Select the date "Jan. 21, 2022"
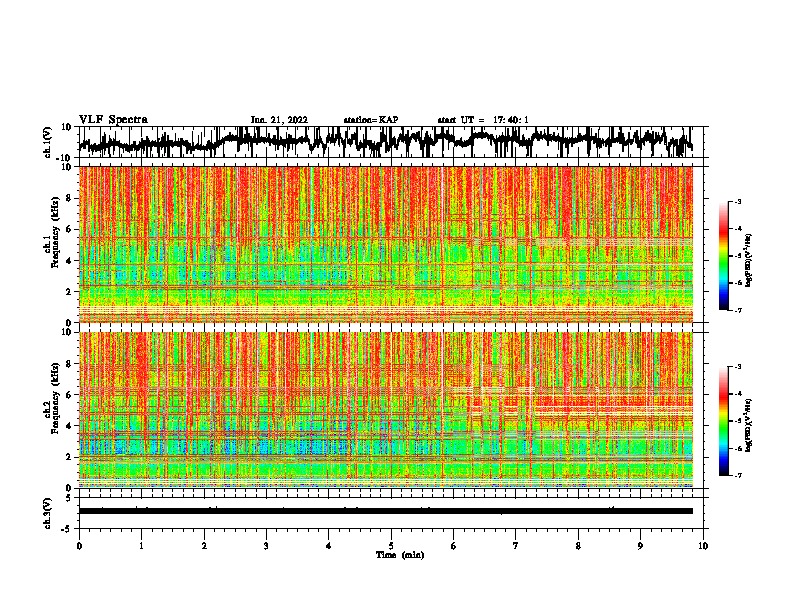 coord(279,120)
